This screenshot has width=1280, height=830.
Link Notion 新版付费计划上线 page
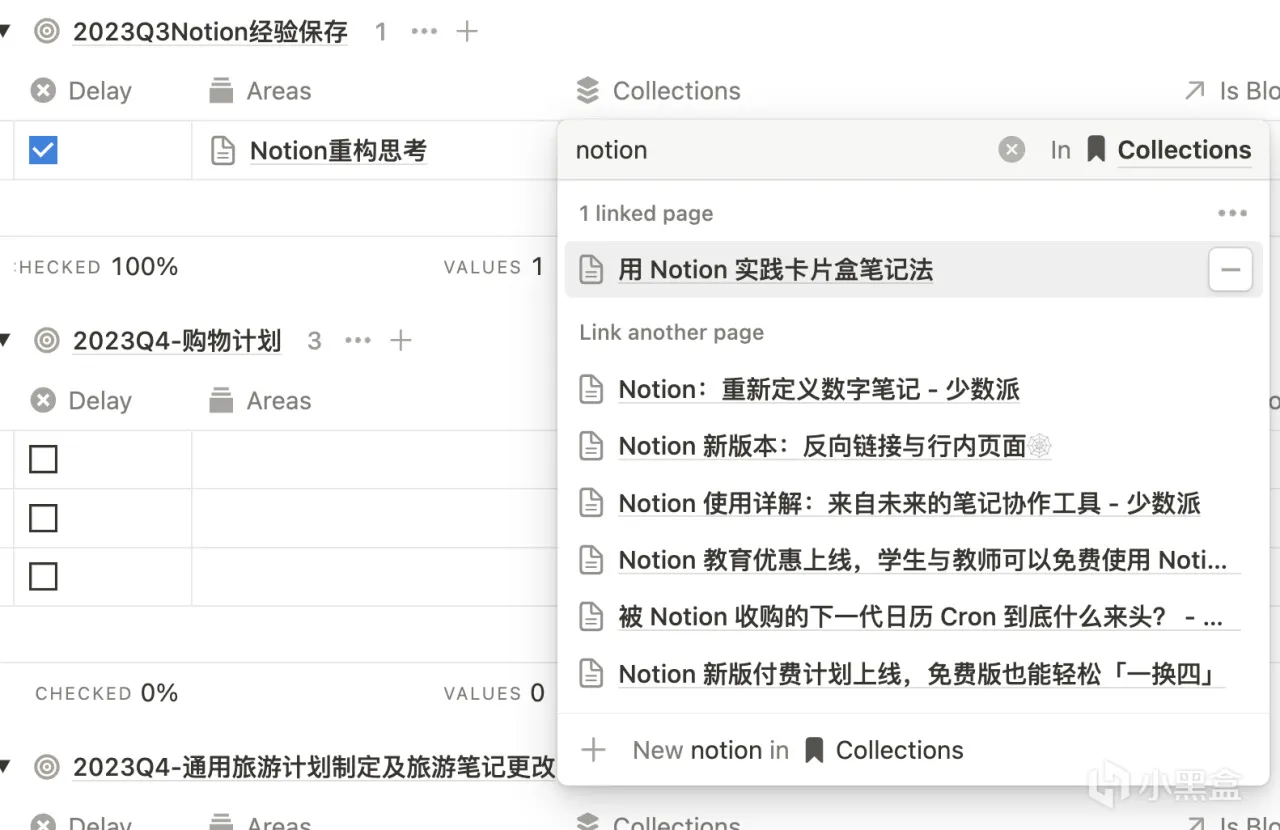coord(922,674)
